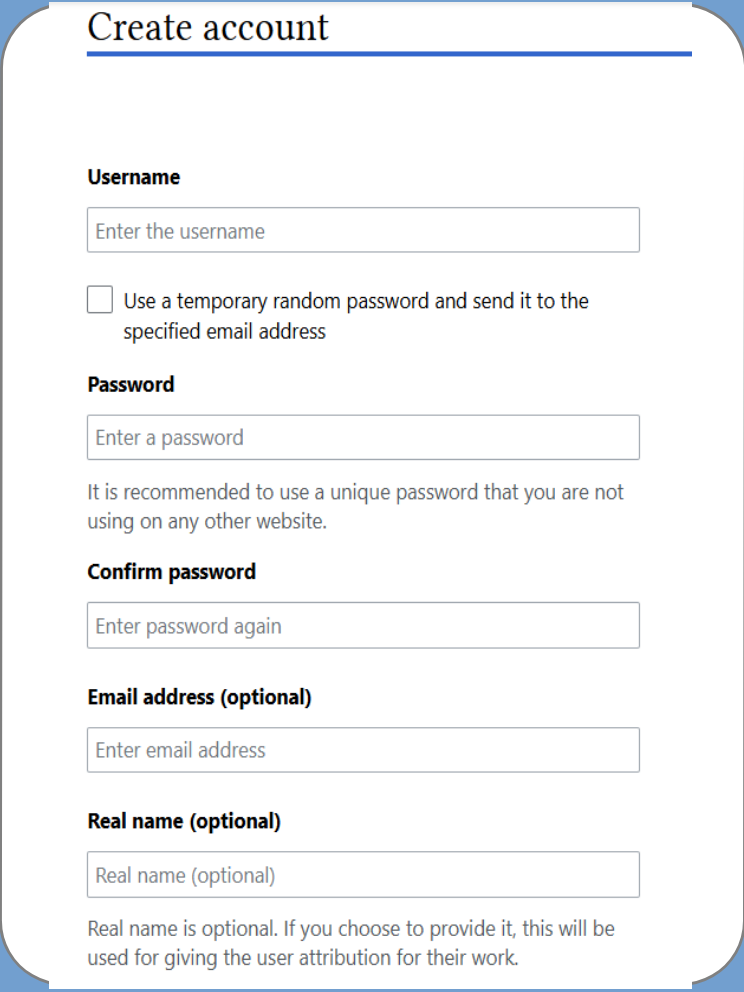The image size is (744, 992).
Task: Click the 'Enter the username' placeholder
Action: pos(180,231)
